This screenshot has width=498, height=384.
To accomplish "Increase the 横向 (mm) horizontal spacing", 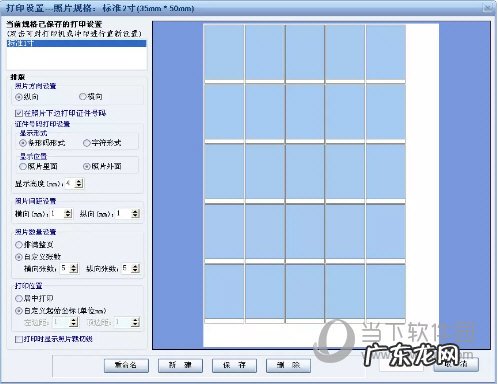I will (x=68, y=211).
